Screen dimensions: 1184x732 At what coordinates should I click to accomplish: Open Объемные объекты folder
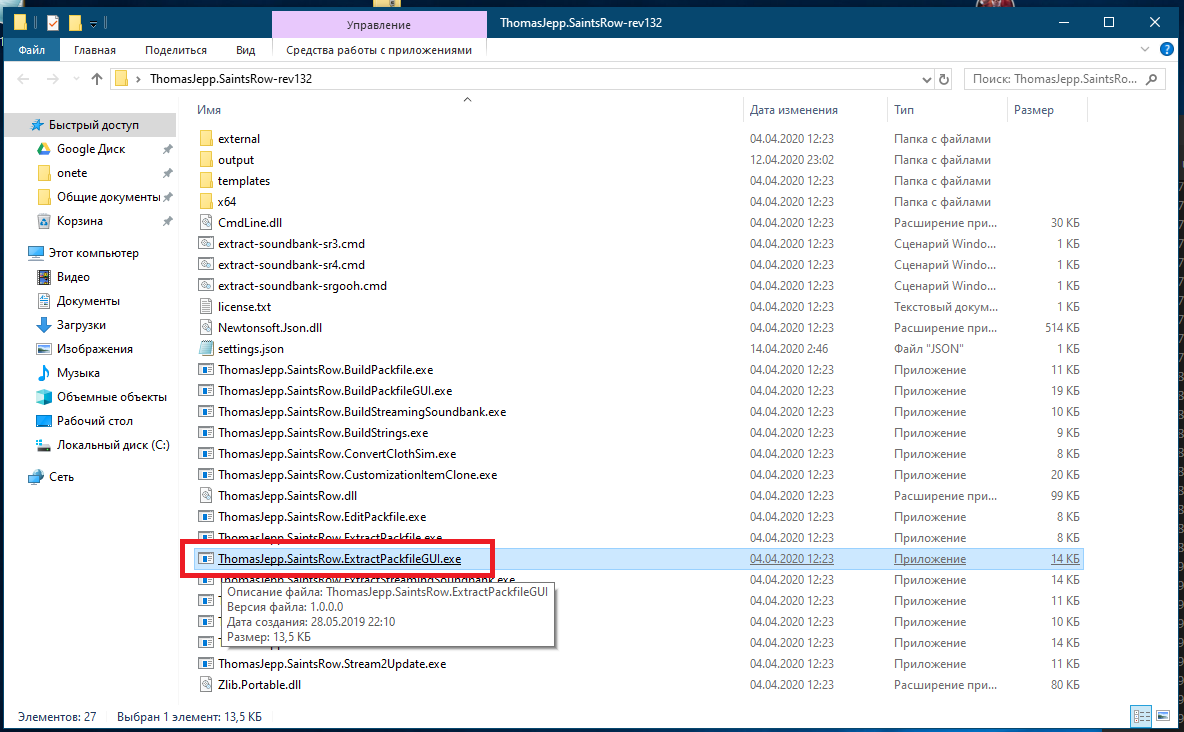coord(111,397)
